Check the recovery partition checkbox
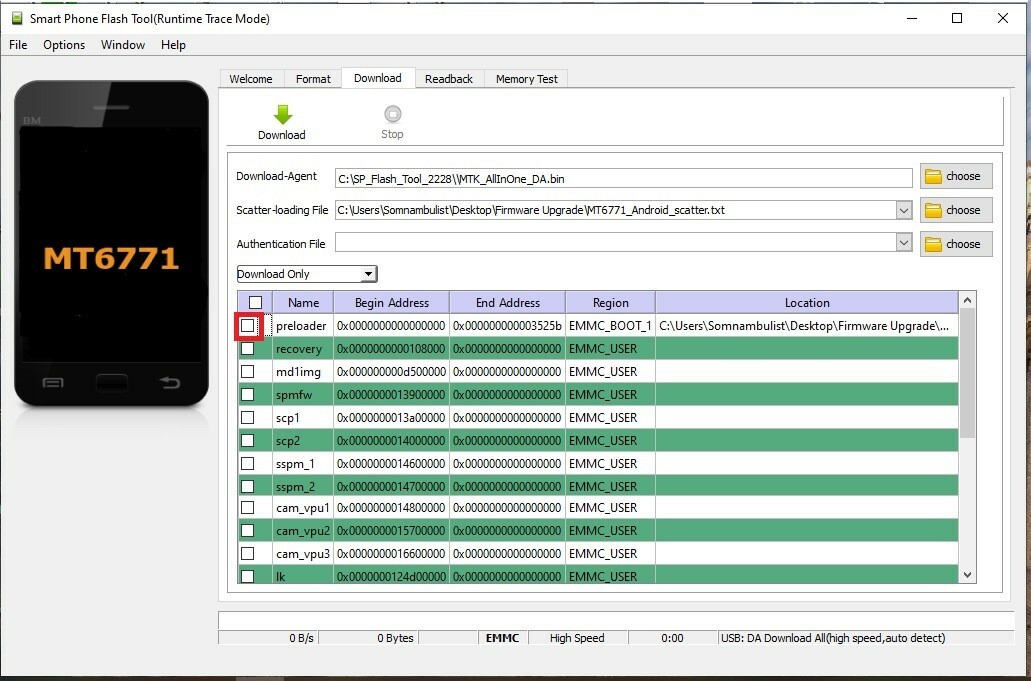This screenshot has height=681, width=1031. point(248,349)
